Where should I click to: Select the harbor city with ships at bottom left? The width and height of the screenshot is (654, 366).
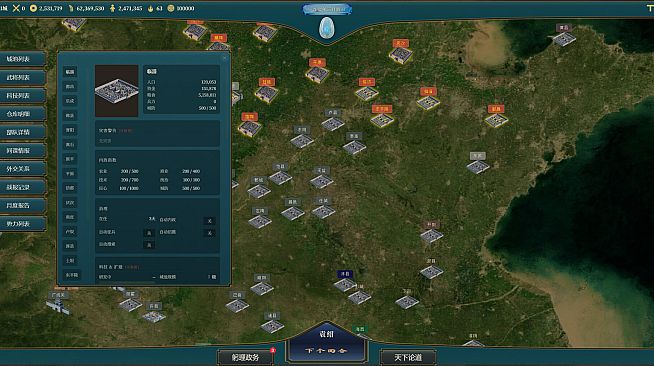(58, 303)
